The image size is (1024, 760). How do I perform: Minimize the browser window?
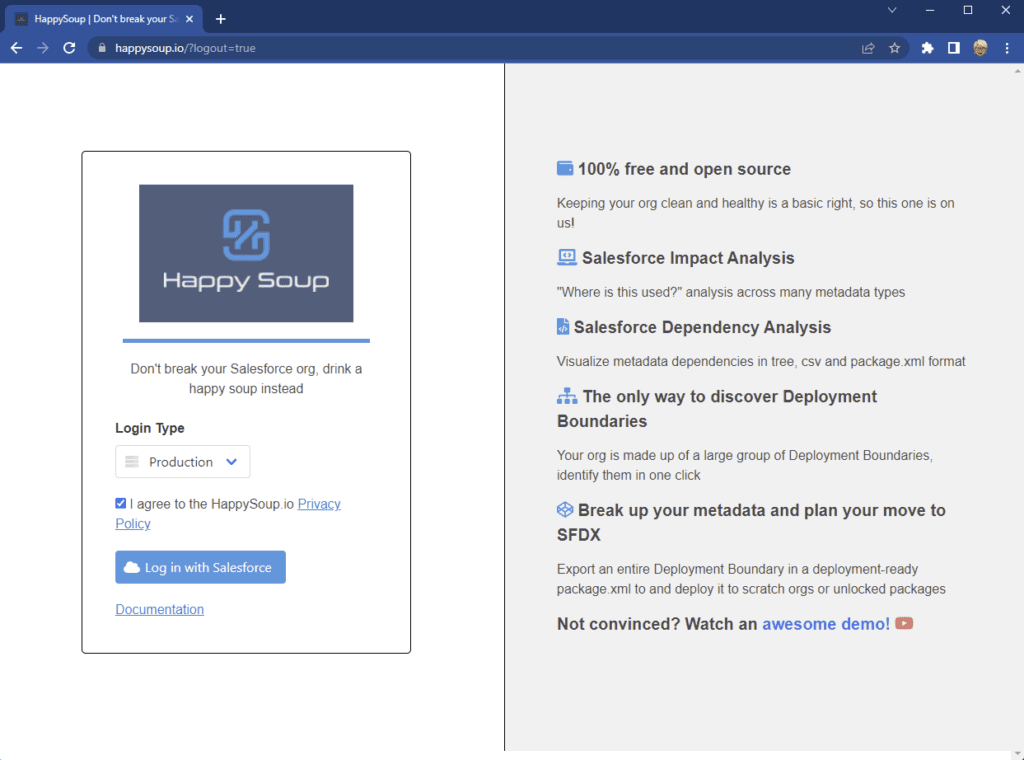pos(930,10)
